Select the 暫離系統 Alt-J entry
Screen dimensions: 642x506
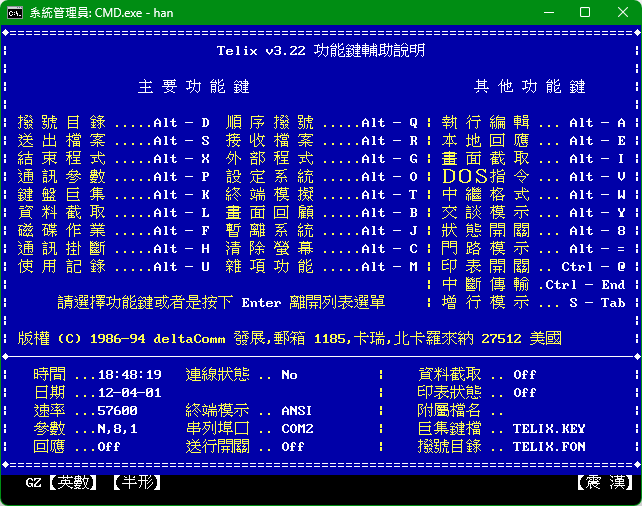pyautogui.click(x=322, y=230)
